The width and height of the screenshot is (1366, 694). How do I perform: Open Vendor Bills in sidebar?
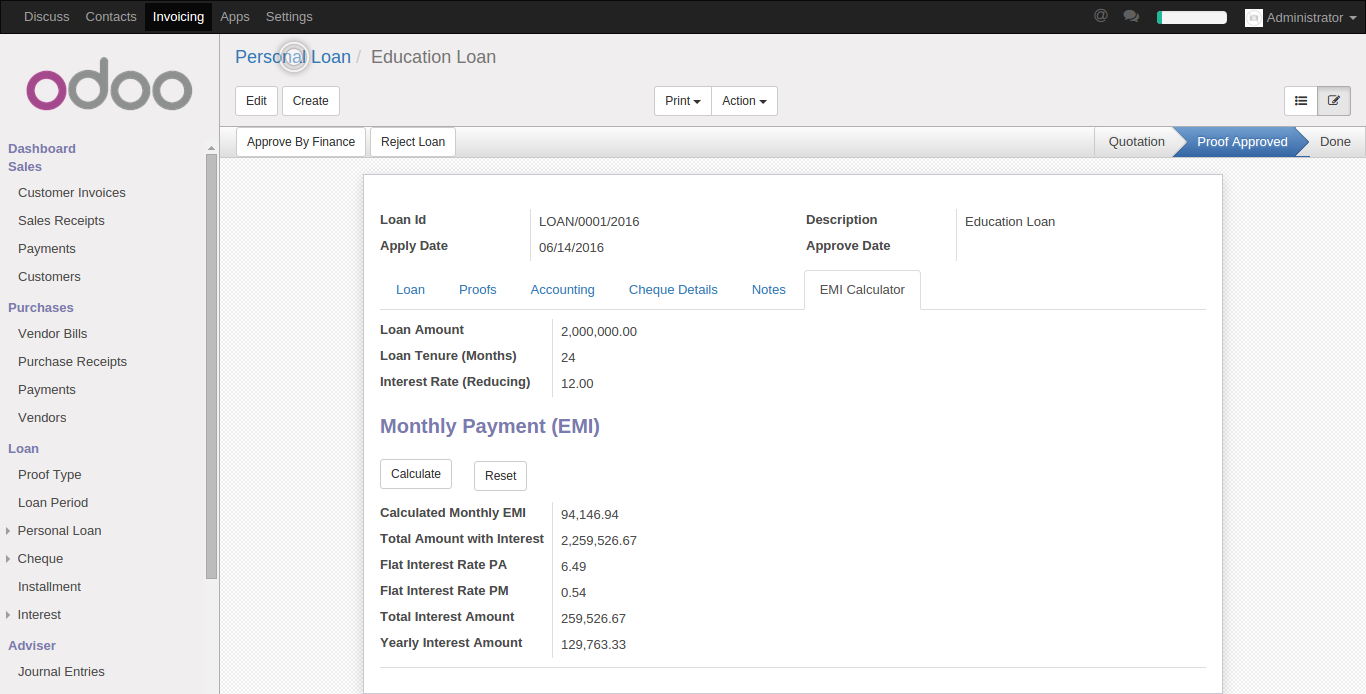(53, 334)
